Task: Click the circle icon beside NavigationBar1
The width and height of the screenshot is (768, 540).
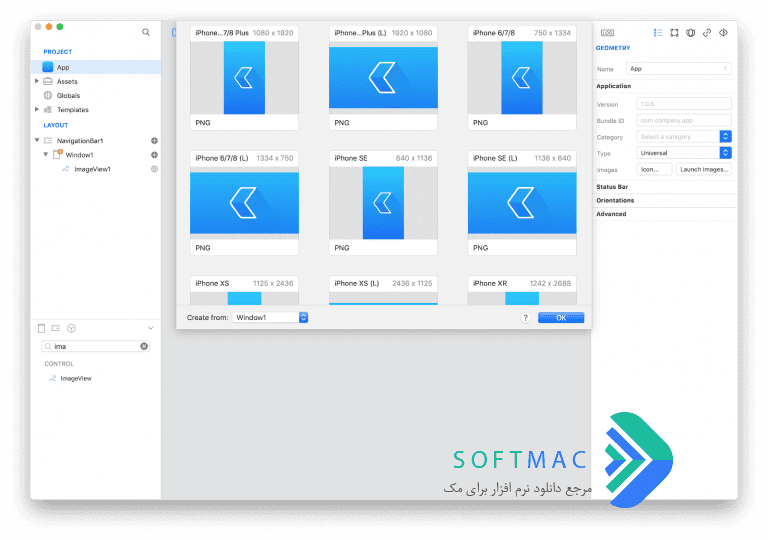Action: click(154, 141)
